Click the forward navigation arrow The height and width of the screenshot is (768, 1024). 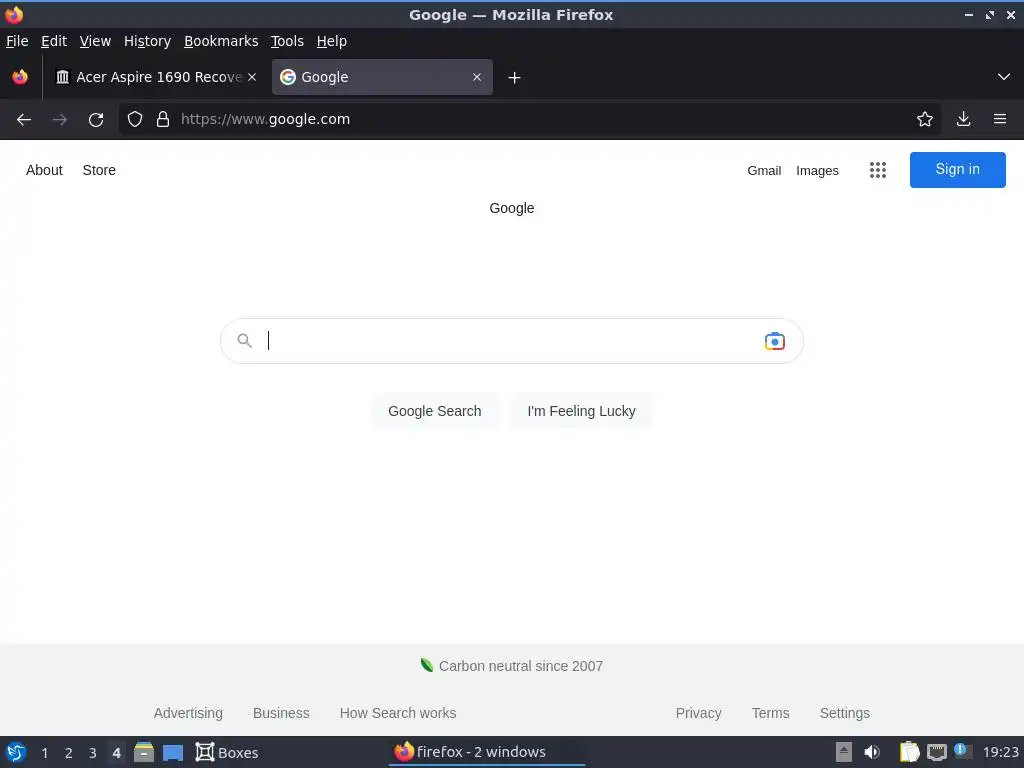tap(60, 120)
